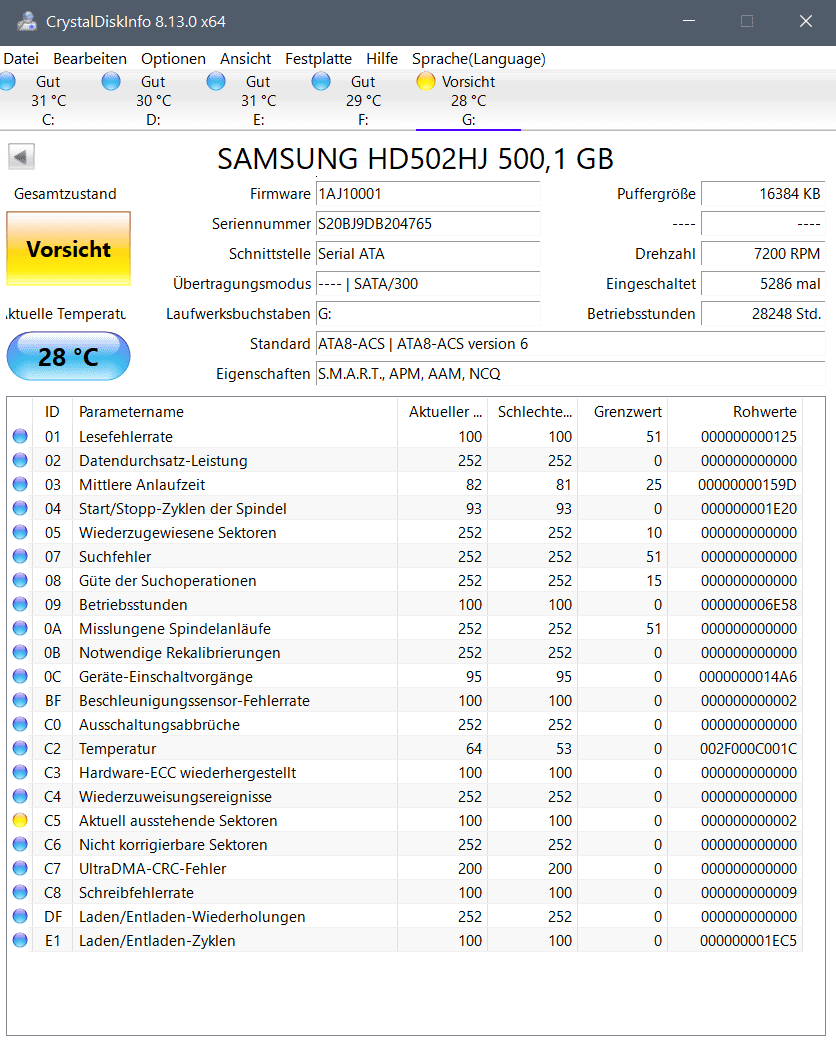Open the Festplatte menu
Viewport: 836px width, 1043px height.
pos(318,59)
